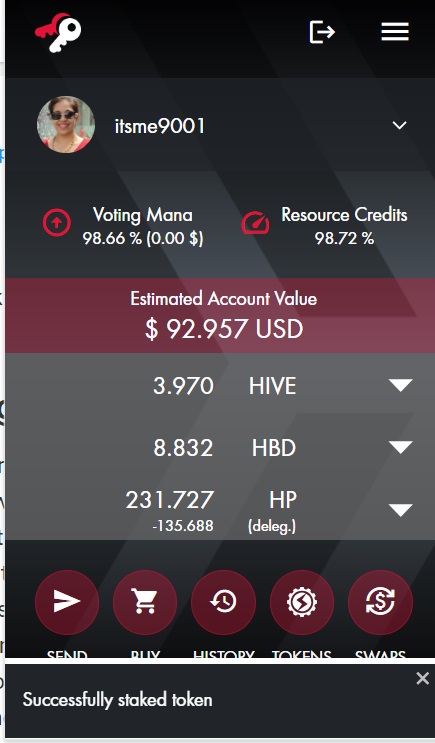Click the delegated HP amount -135.688
435x743 pixels.
183,526
